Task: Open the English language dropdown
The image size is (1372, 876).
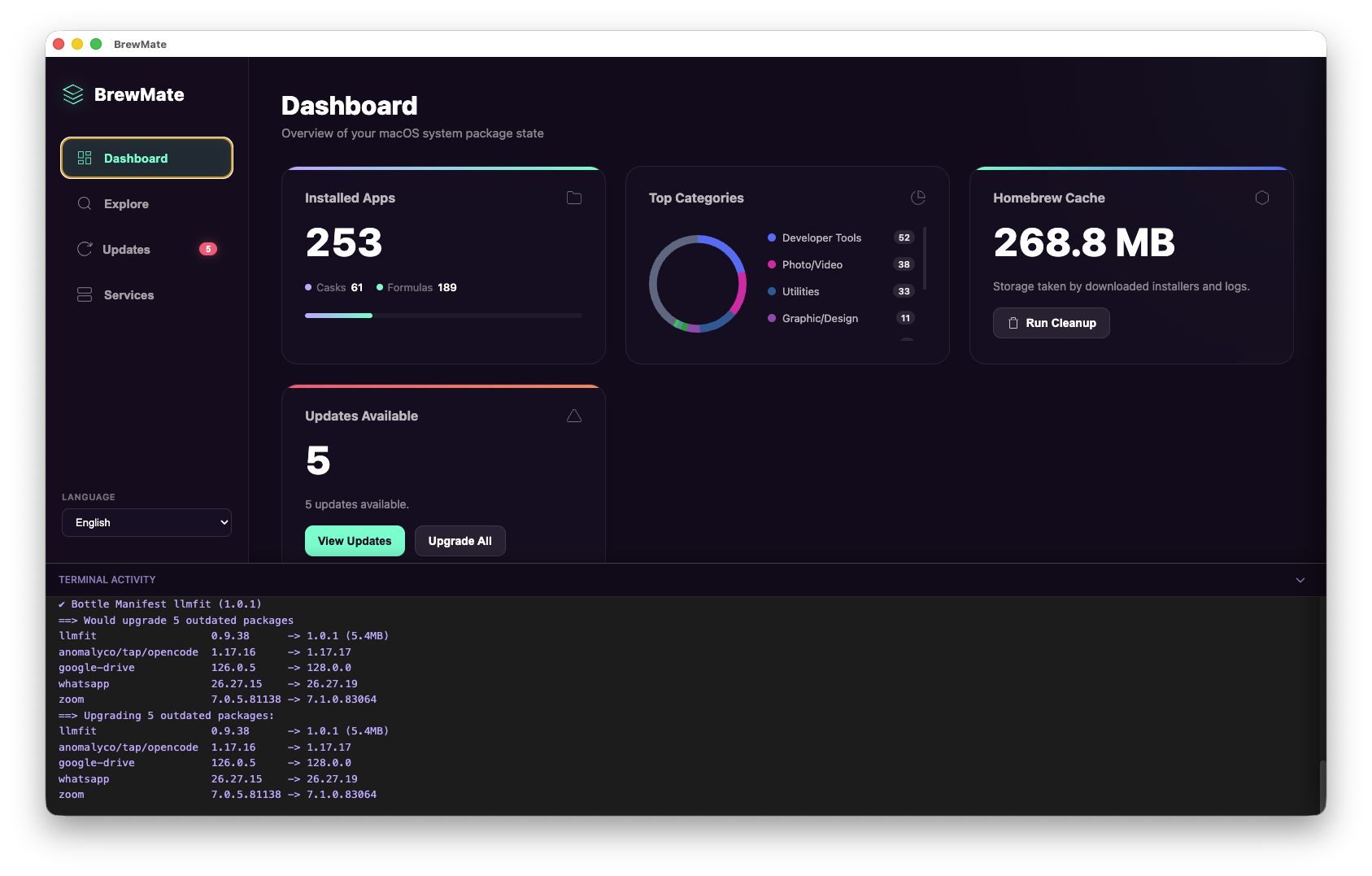Action: tap(146, 522)
